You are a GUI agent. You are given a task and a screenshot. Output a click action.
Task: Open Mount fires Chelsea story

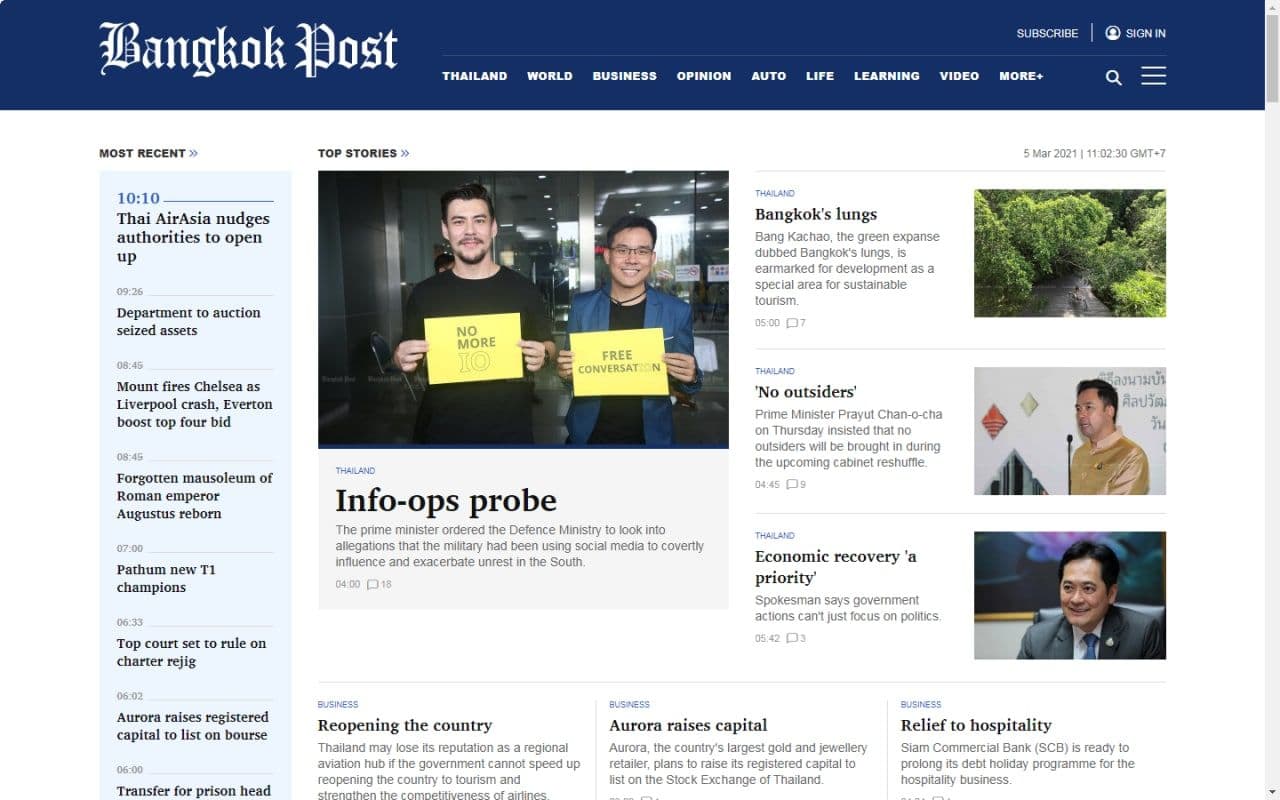pyautogui.click(x=195, y=404)
